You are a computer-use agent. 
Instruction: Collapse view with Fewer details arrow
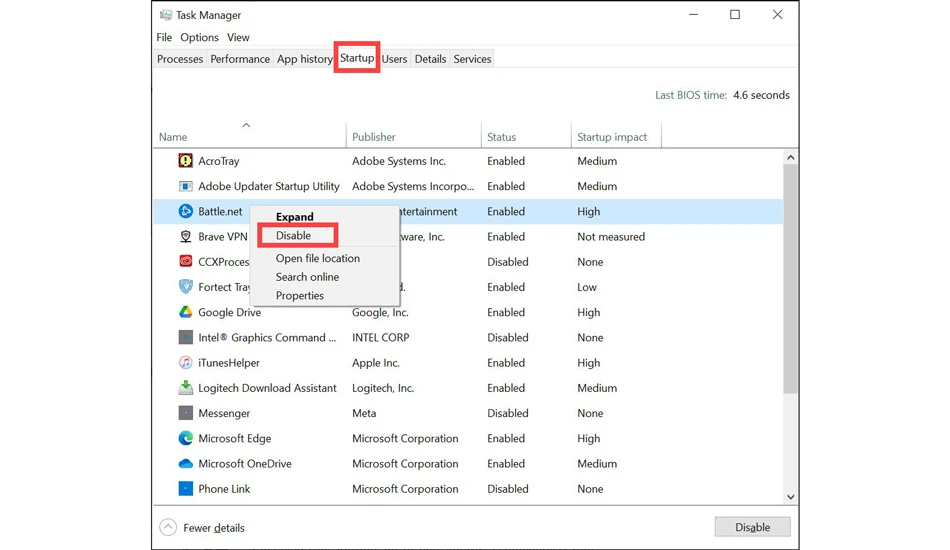(168, 527)
